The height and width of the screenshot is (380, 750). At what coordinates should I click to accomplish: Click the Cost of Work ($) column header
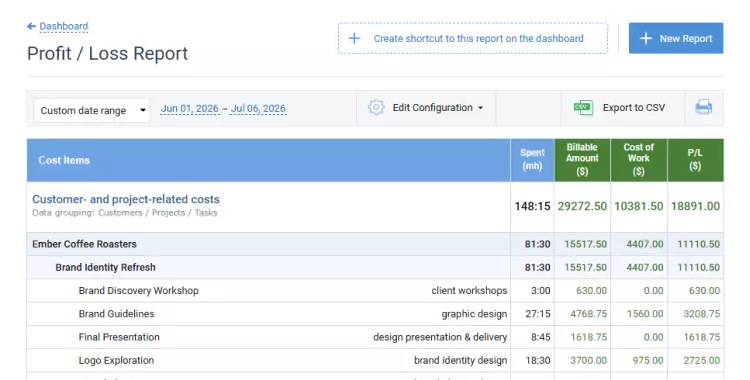point(639,160)
